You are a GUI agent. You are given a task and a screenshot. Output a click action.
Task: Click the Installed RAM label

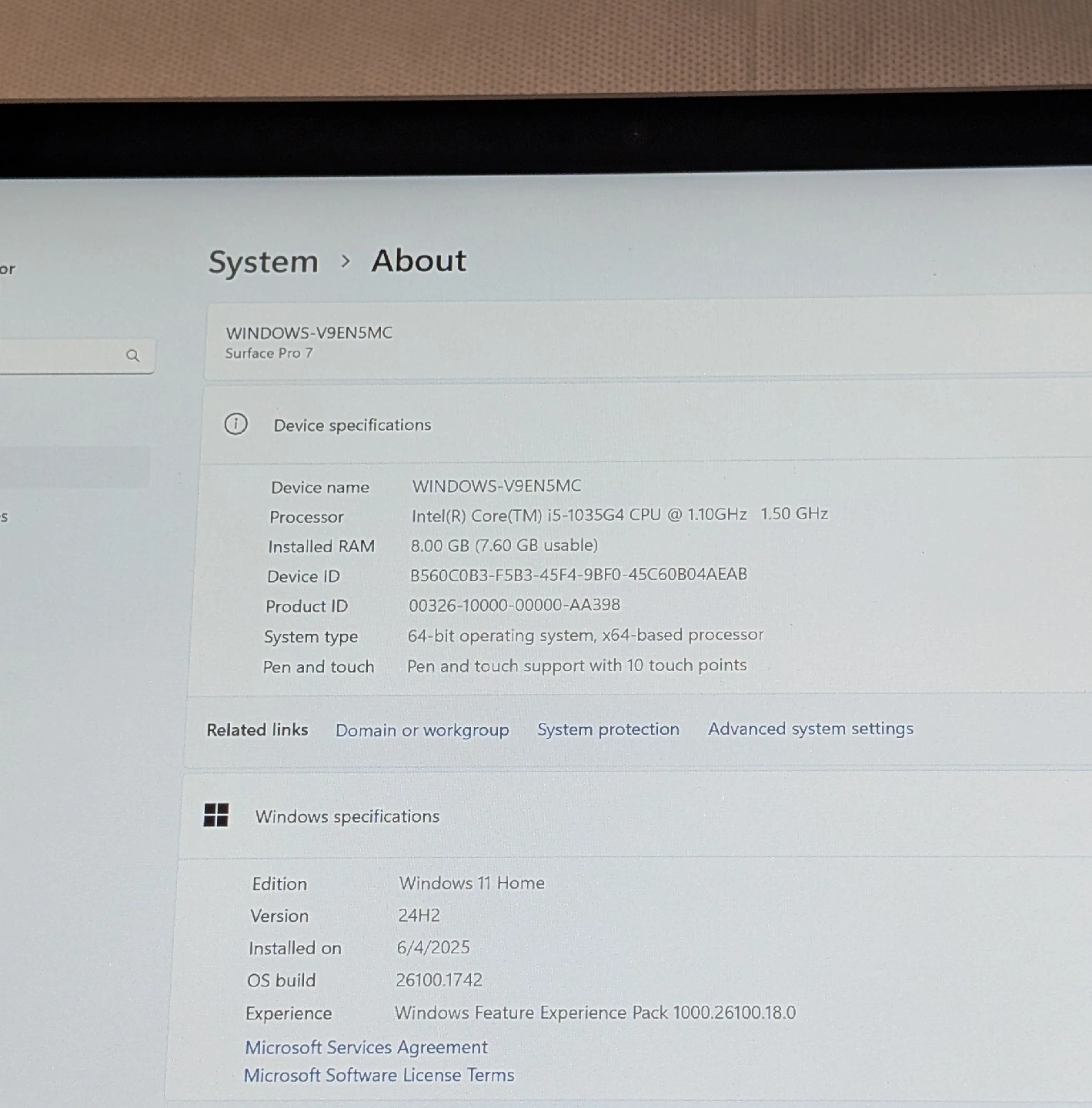pos(321,546)
